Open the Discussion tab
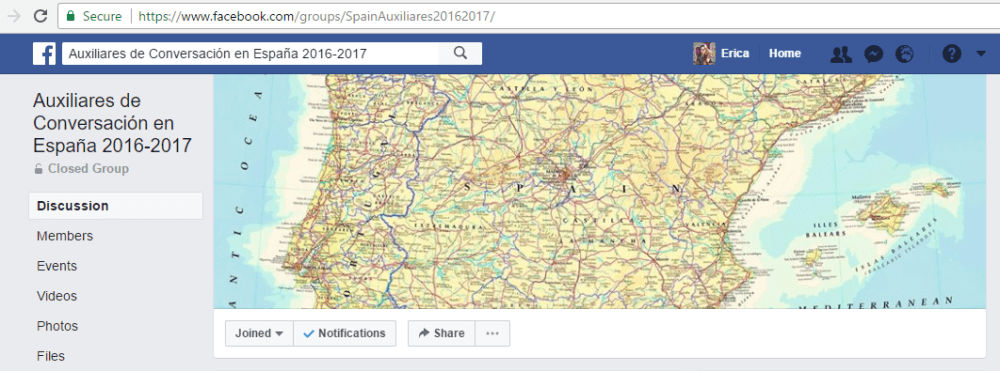Image resolution: width=1000 pixels, height=371 pixels. pyautogui.click(x=115, y=206)
